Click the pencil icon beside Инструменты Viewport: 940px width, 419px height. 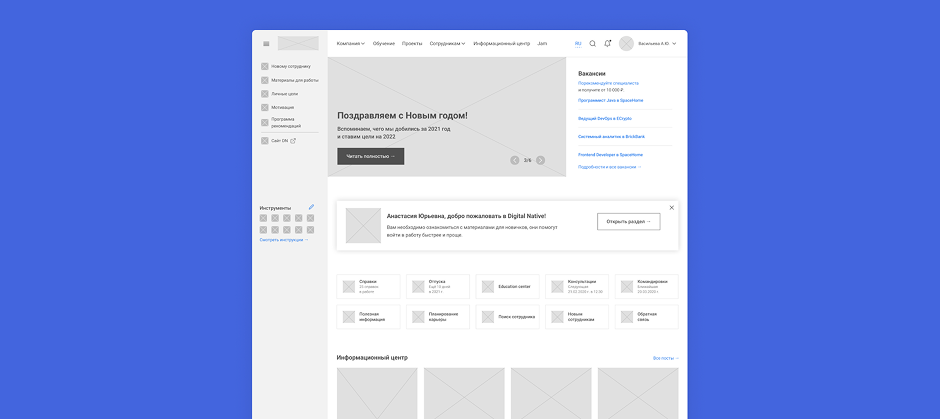click(311, 207)
